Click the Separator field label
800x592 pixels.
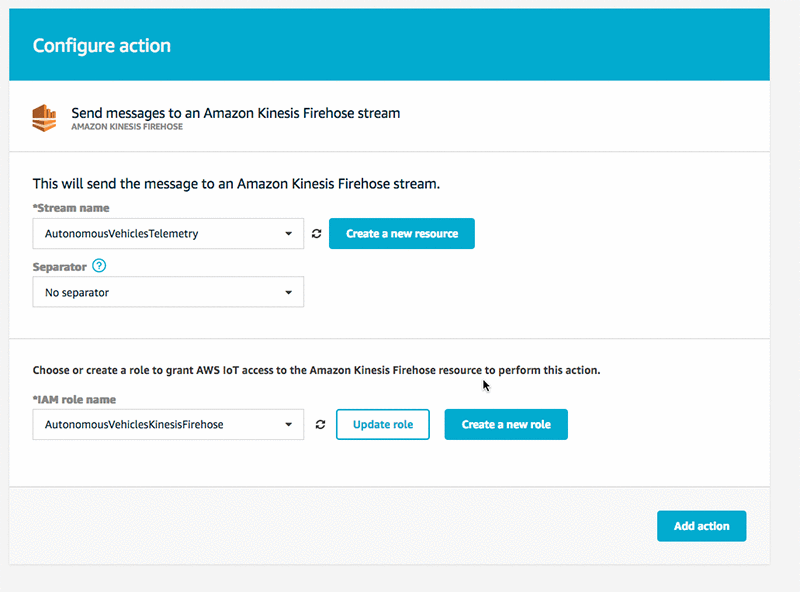(60, 266)
